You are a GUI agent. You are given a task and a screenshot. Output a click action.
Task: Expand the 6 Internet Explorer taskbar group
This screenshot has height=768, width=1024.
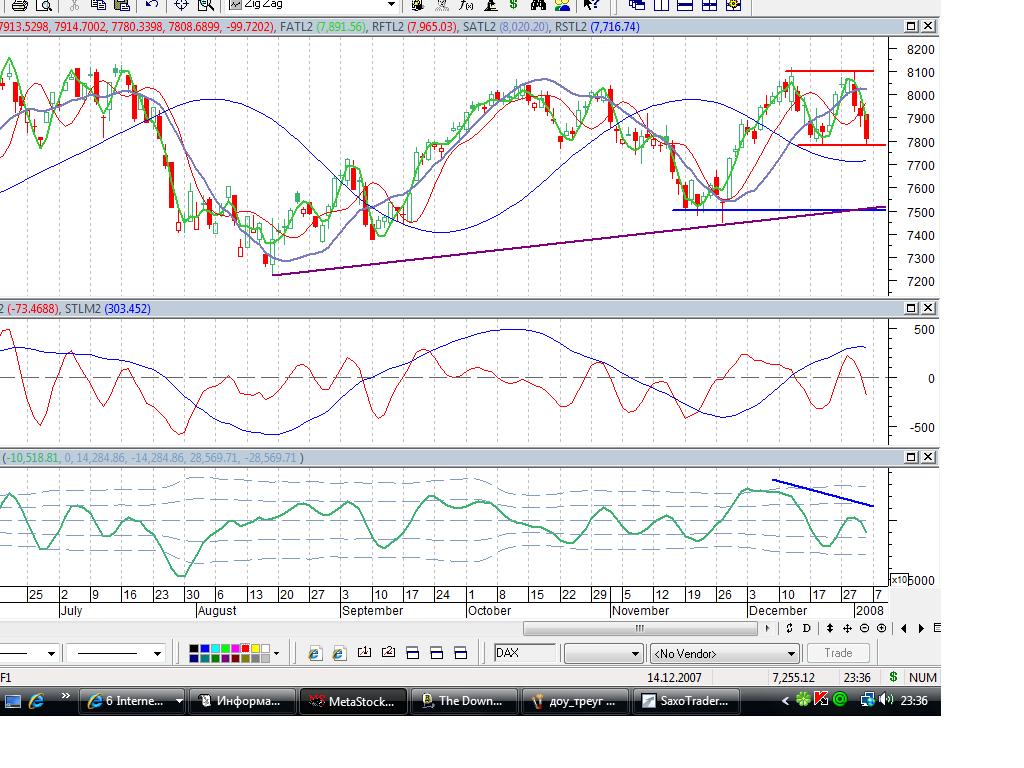(133, 701)
